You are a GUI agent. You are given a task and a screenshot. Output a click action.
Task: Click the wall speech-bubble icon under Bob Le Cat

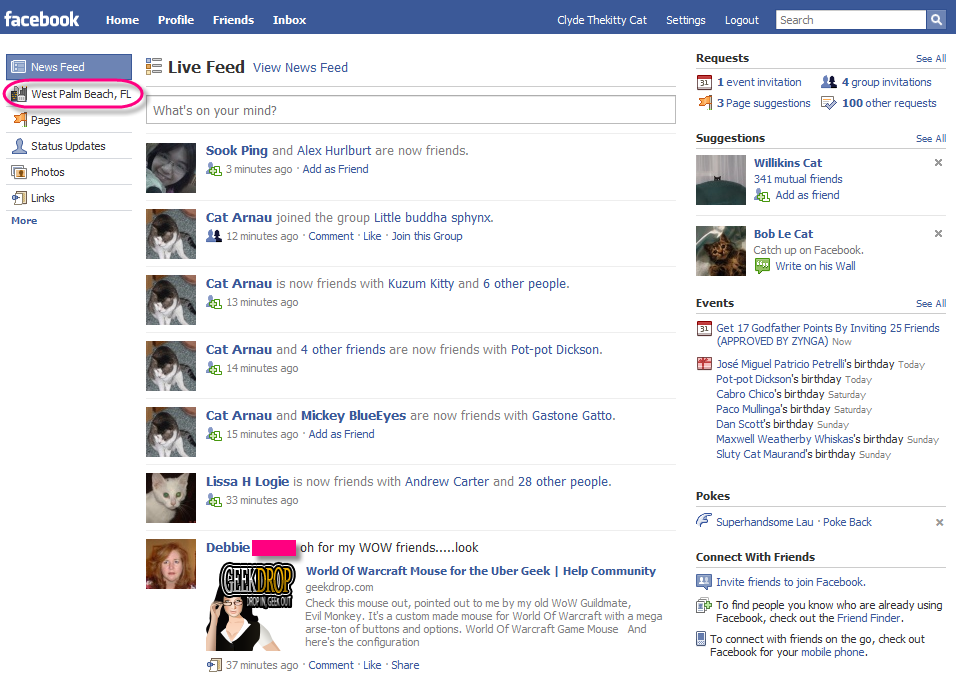pyautogui.click(x=762, y=266)
